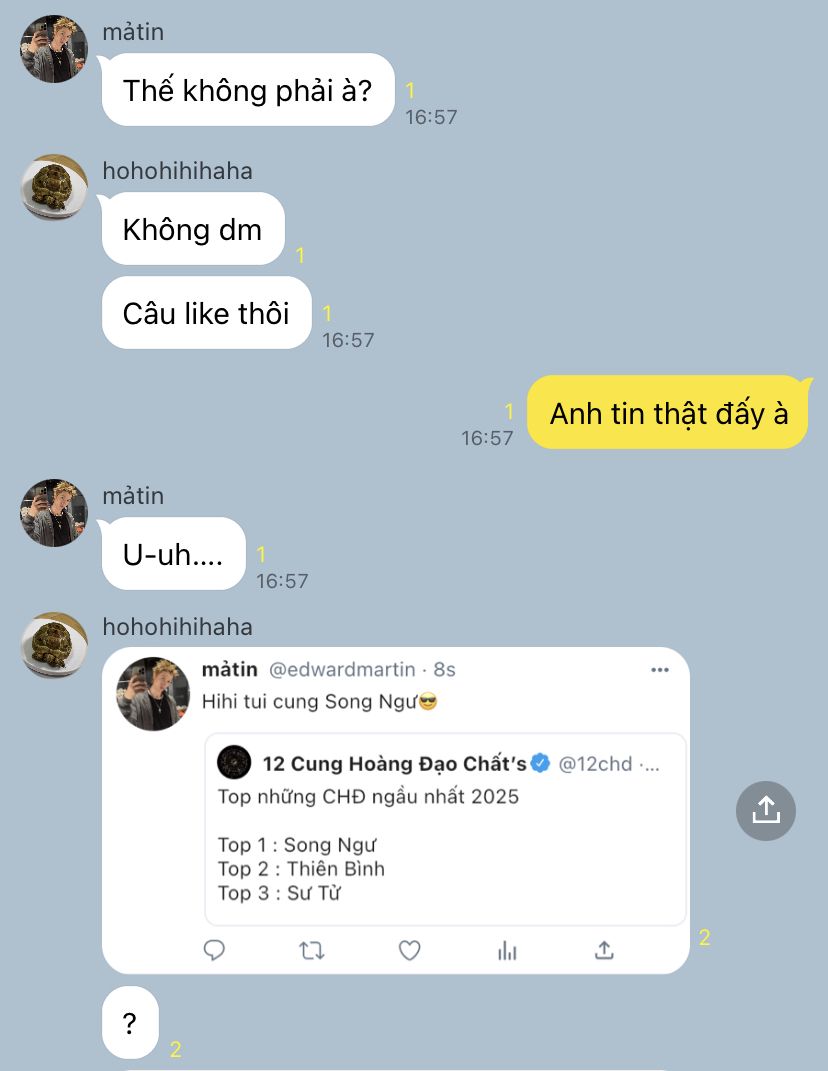Open the quoted tweet 'Top những CHĐ ngầu nhất 2025'

coord(445,829)
